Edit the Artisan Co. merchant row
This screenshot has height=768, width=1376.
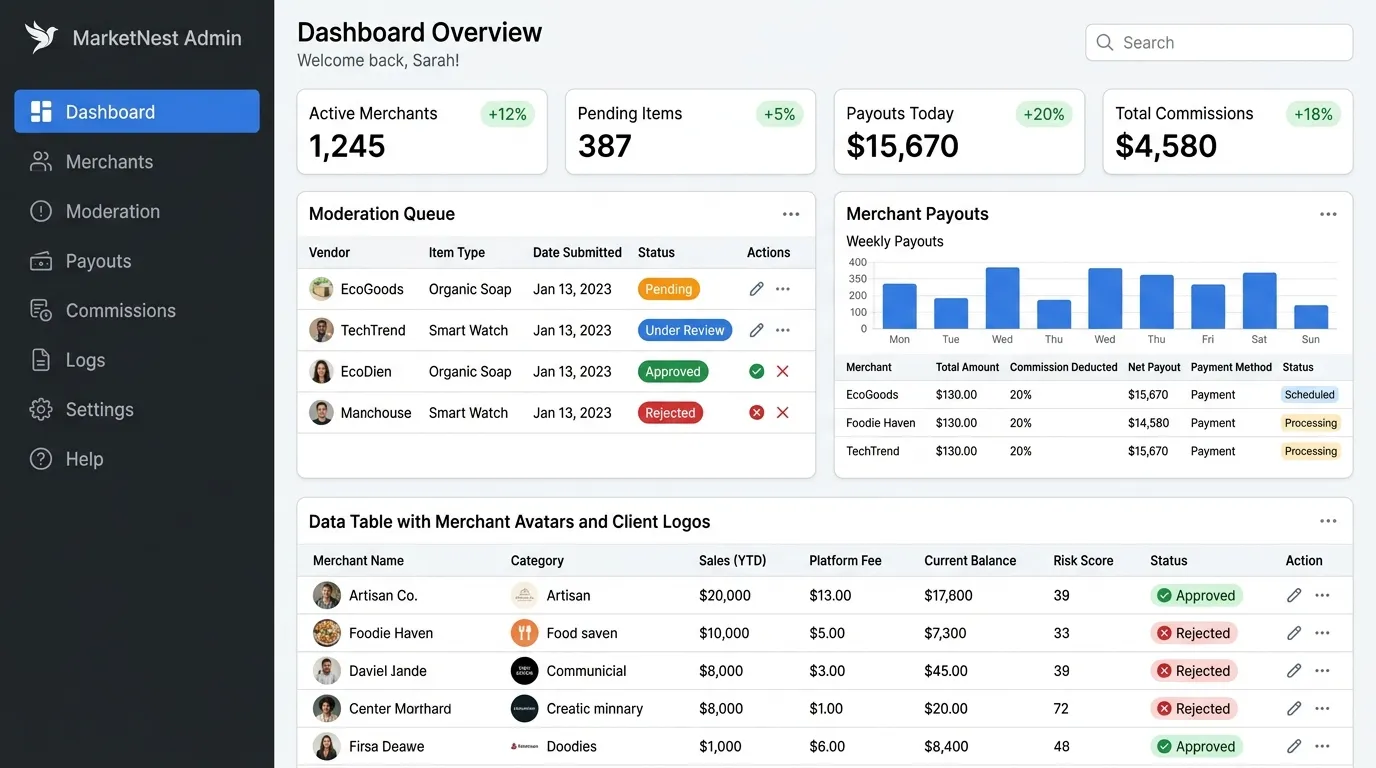[x=1294, y=595]
